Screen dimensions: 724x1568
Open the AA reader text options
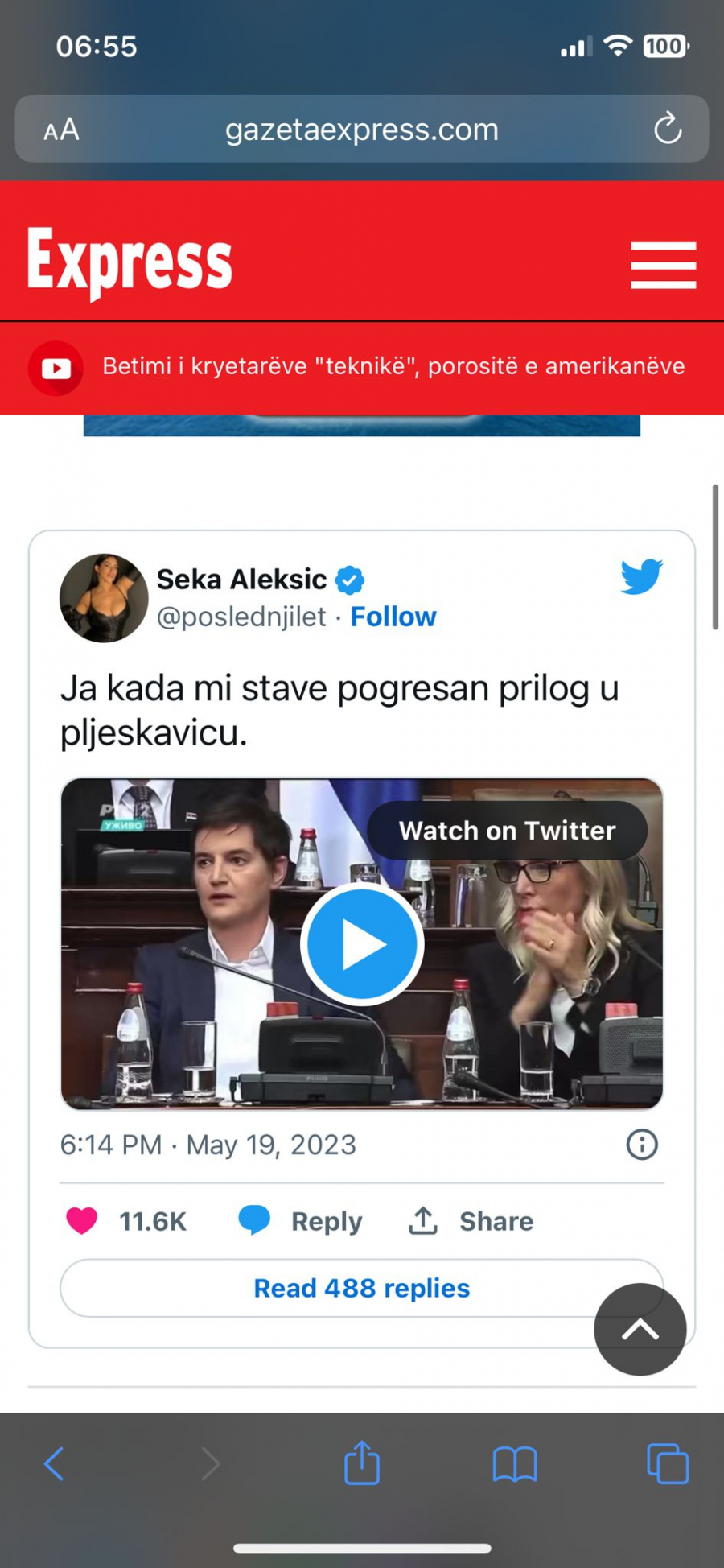click(x=61, y=130)
